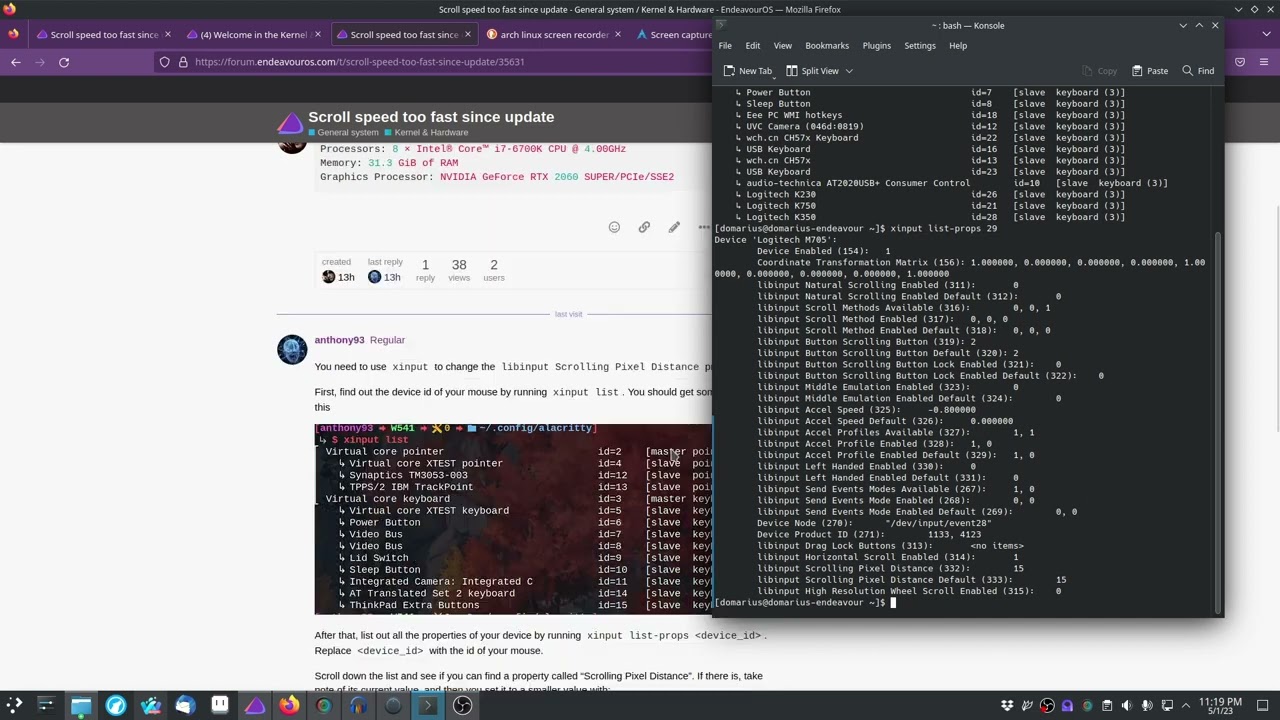Screen dimensions: 1280x720
Task: Open the Konsole Bookmarks menu
Action: coord(827,46)
